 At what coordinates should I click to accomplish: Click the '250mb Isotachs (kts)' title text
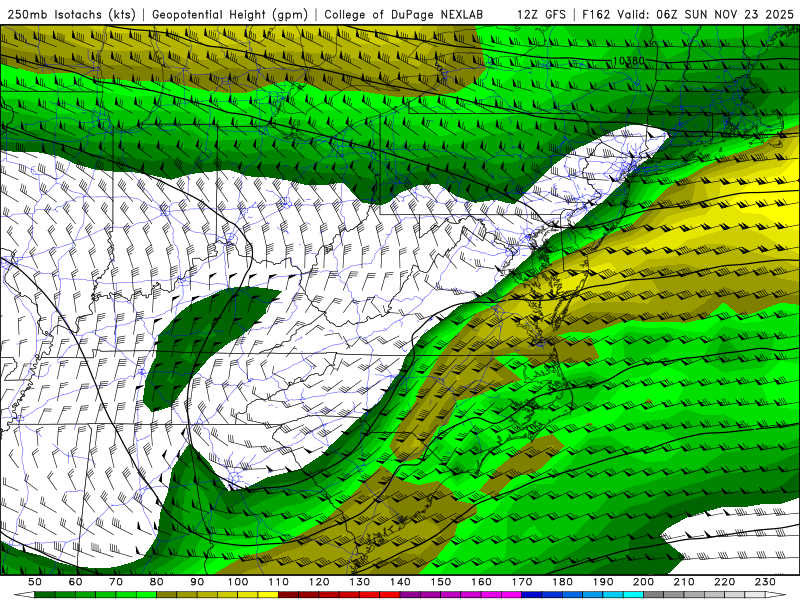click(x=71, y=15)
